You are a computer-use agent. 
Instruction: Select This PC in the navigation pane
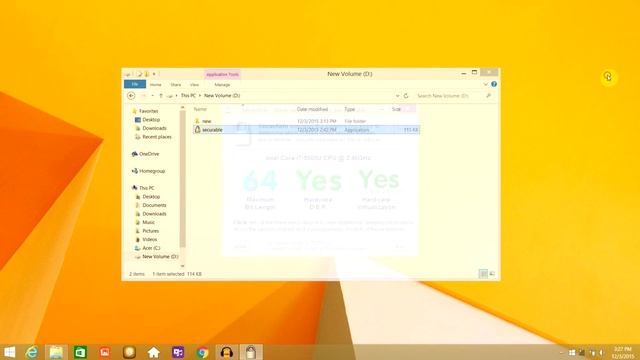pyautogui.click(x=146, y=188)
